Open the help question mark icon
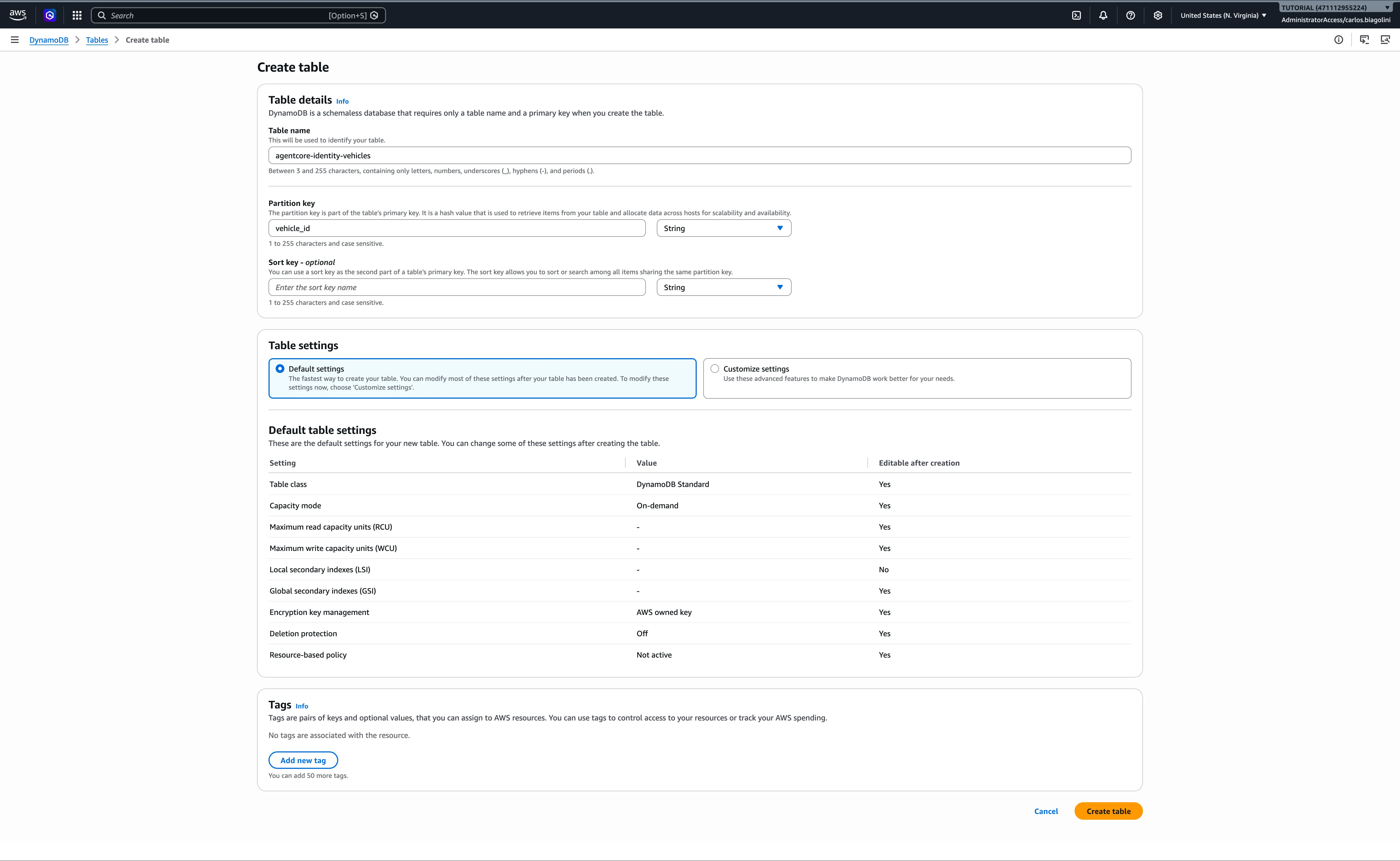This screenshot has height=861, width=1400. click(x=1131, y=15)
